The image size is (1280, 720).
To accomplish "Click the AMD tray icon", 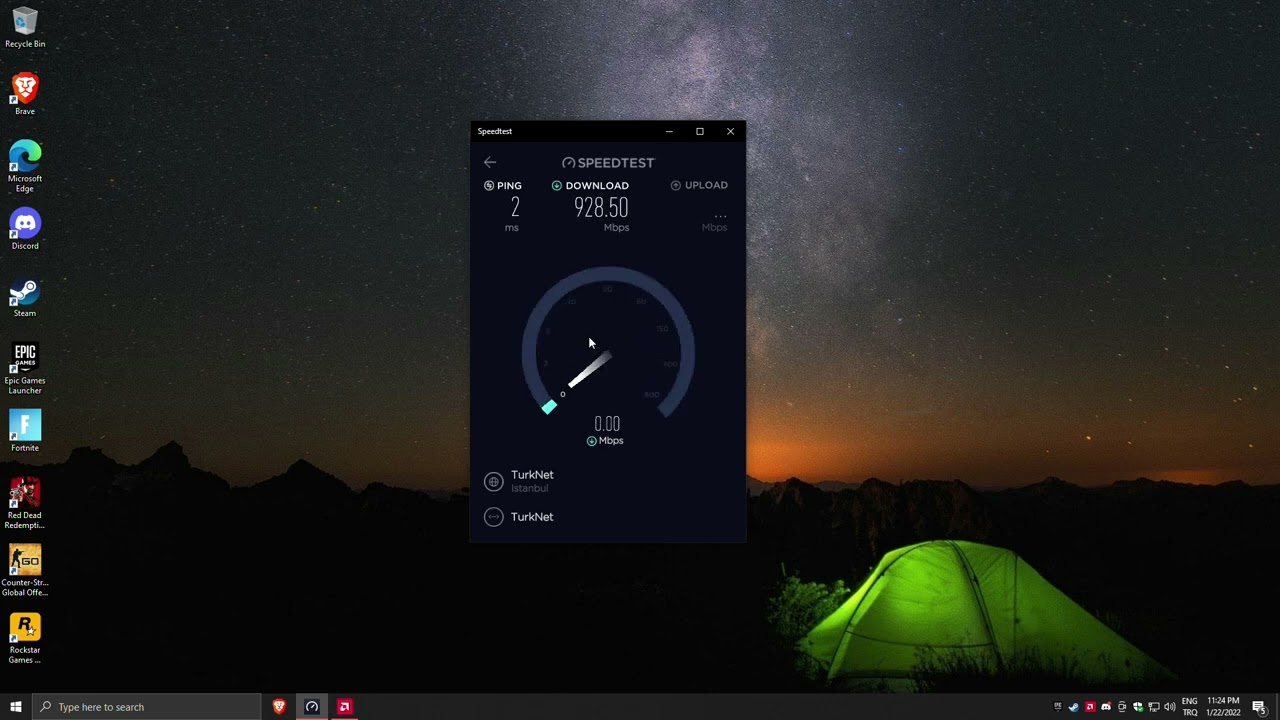I will click(x=1090, y=707).
